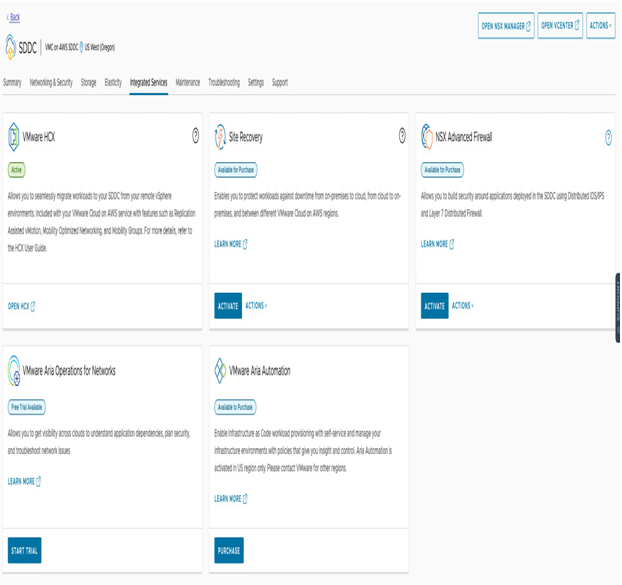Click the NSX Advanced Firewall title
Image resolution: width=622 pixels, height=585 pixels.
tap(464, 137)
